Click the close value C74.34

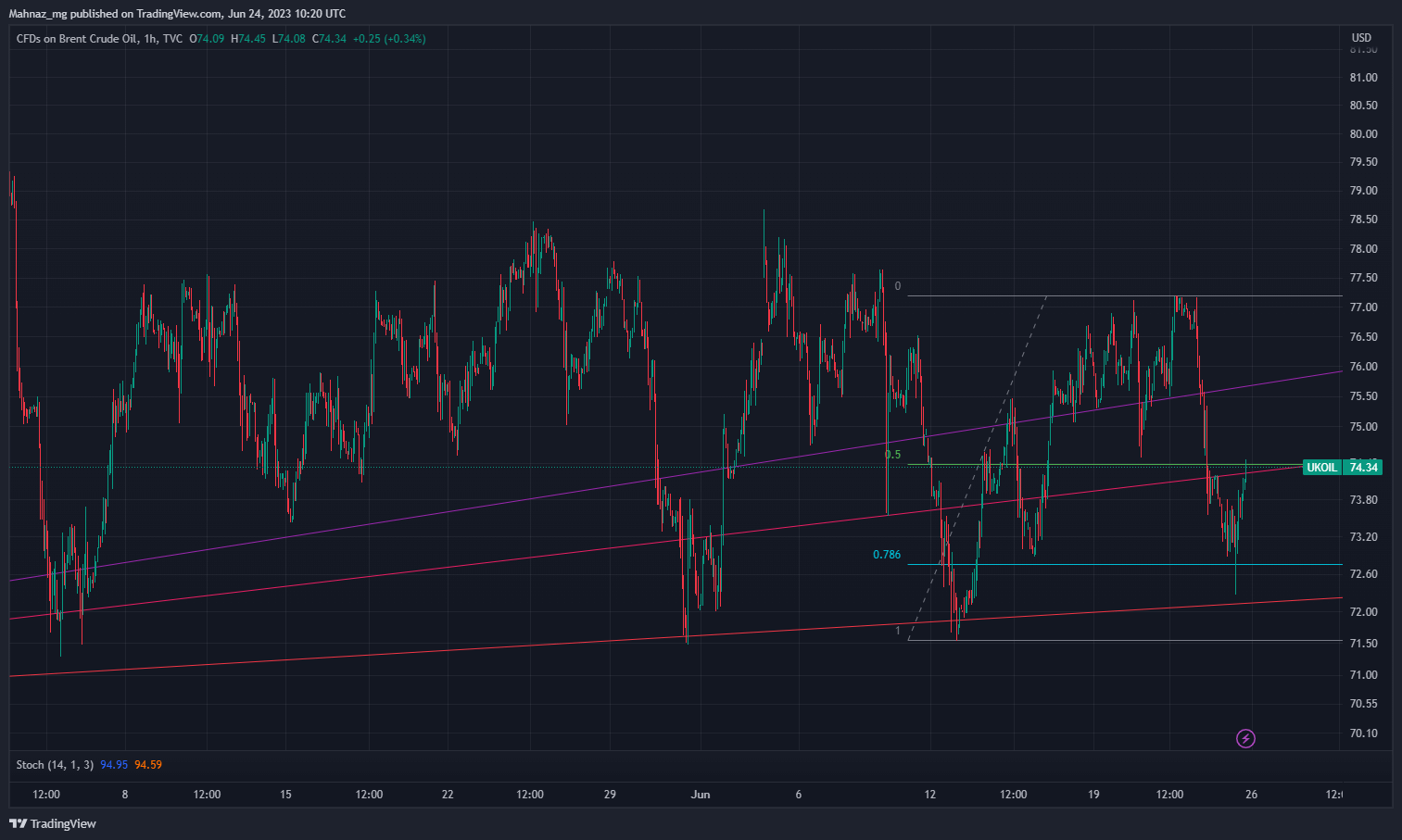[329, 39]
